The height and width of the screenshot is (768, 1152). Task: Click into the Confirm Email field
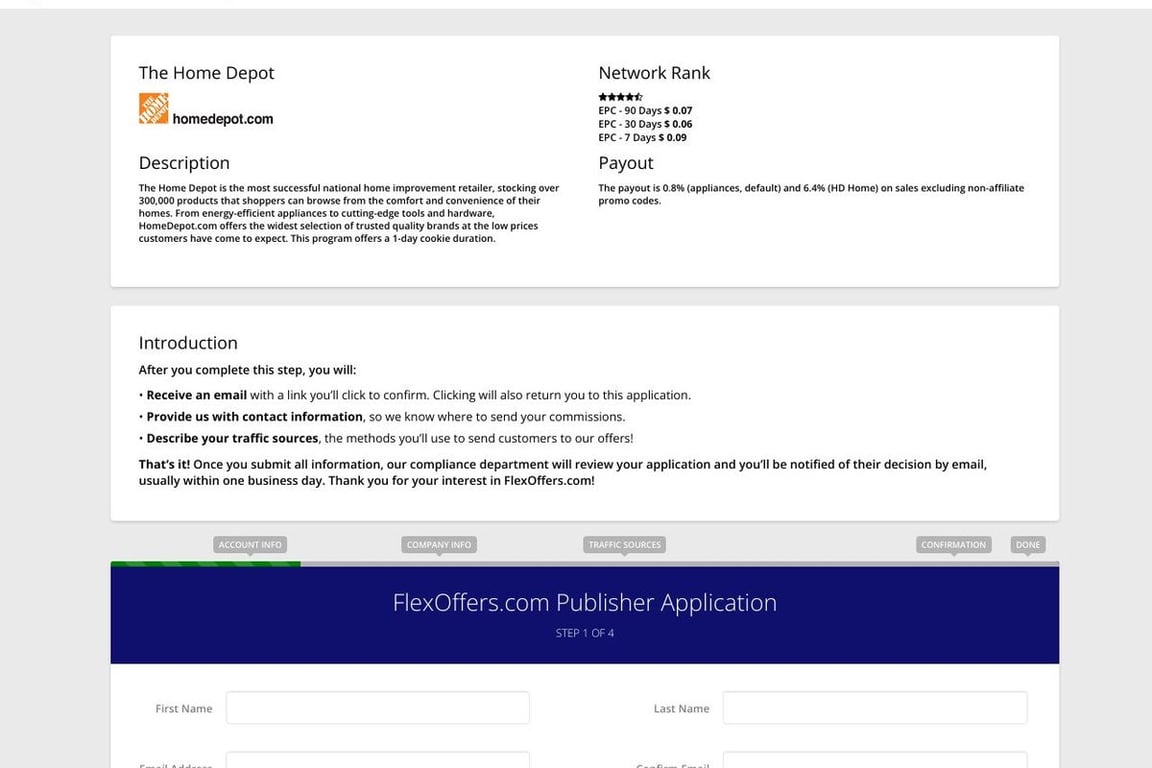point(874,761)
